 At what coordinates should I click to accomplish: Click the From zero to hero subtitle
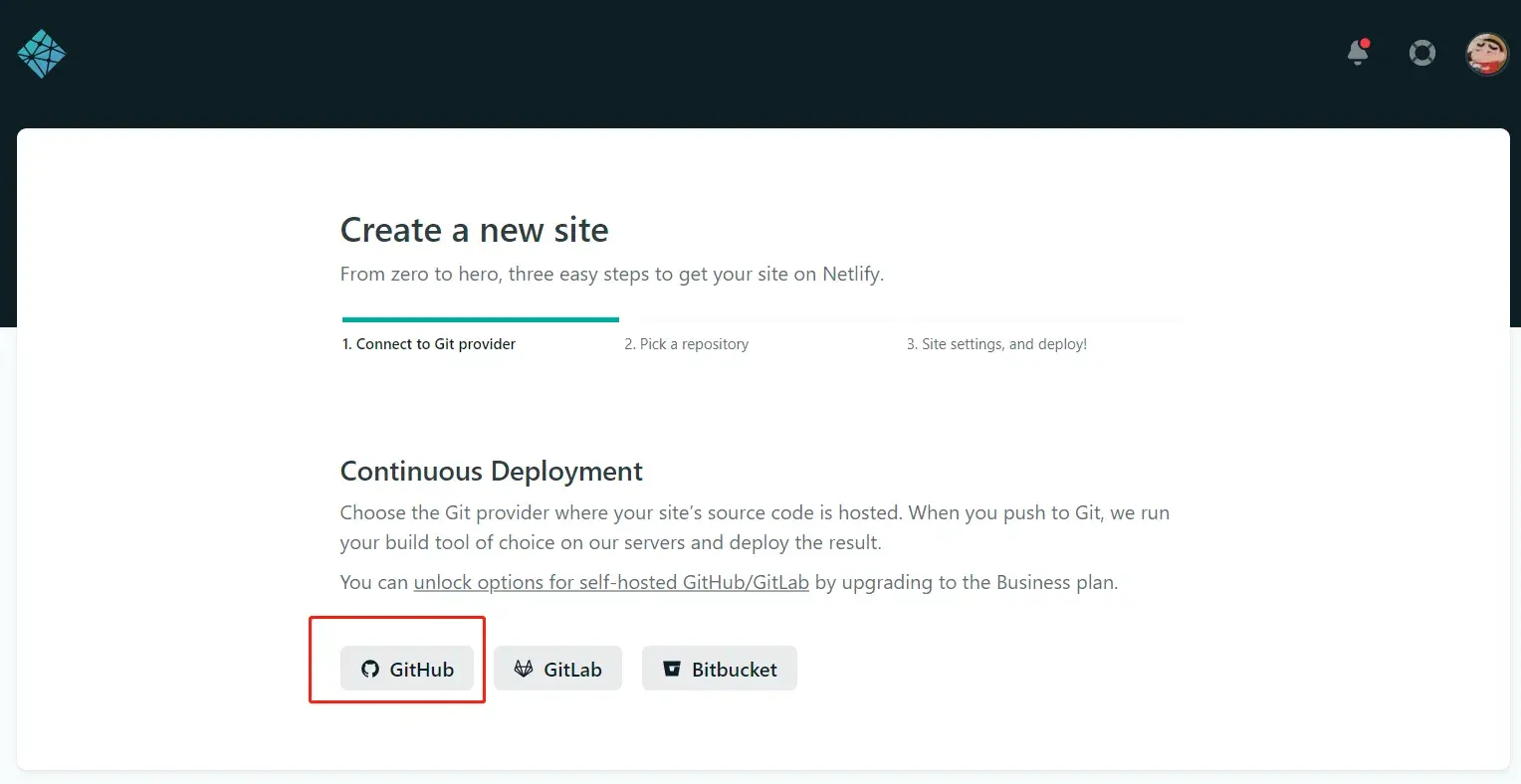tap(612, 274)
